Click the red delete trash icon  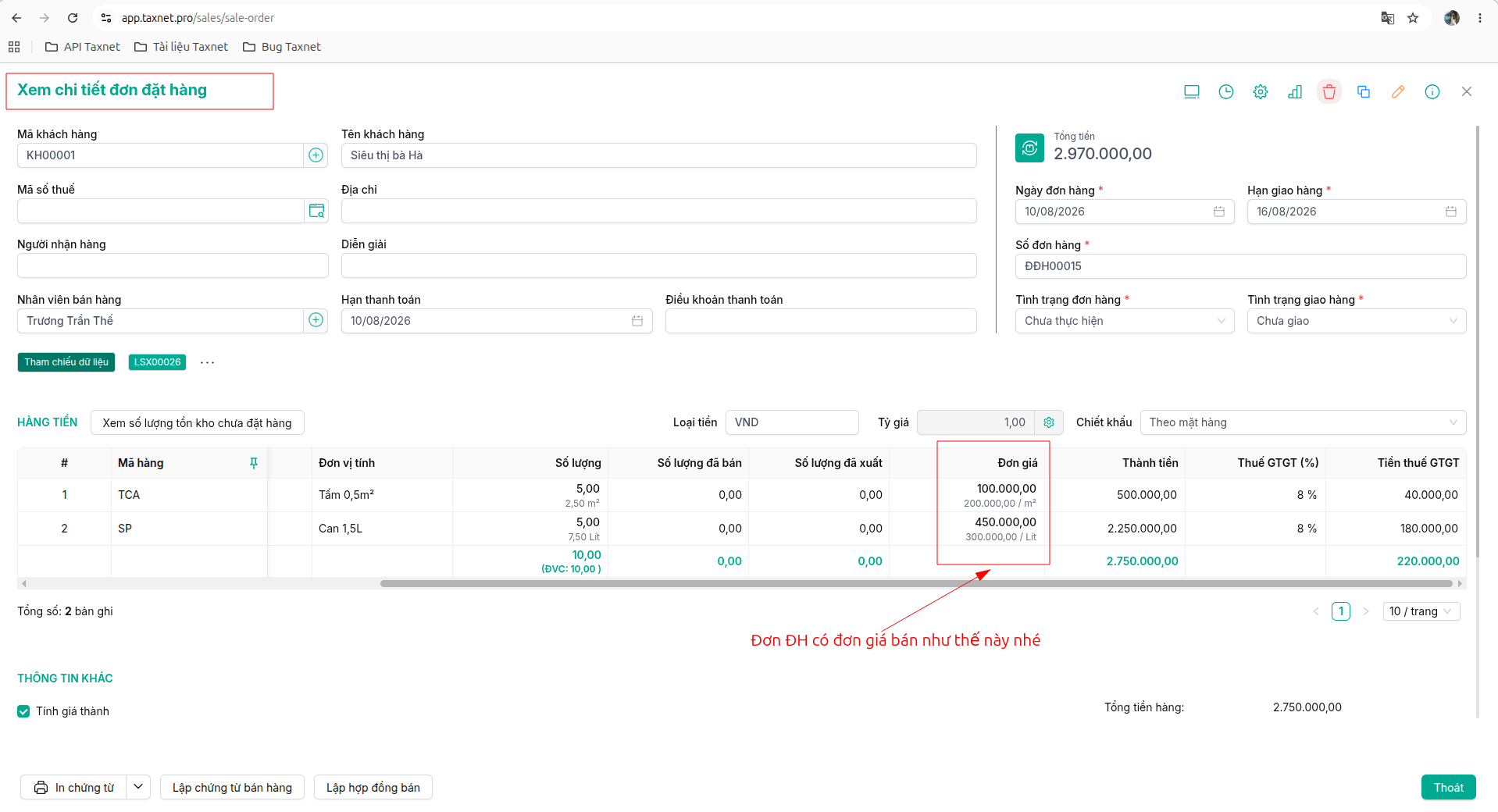coord(1329,91)
